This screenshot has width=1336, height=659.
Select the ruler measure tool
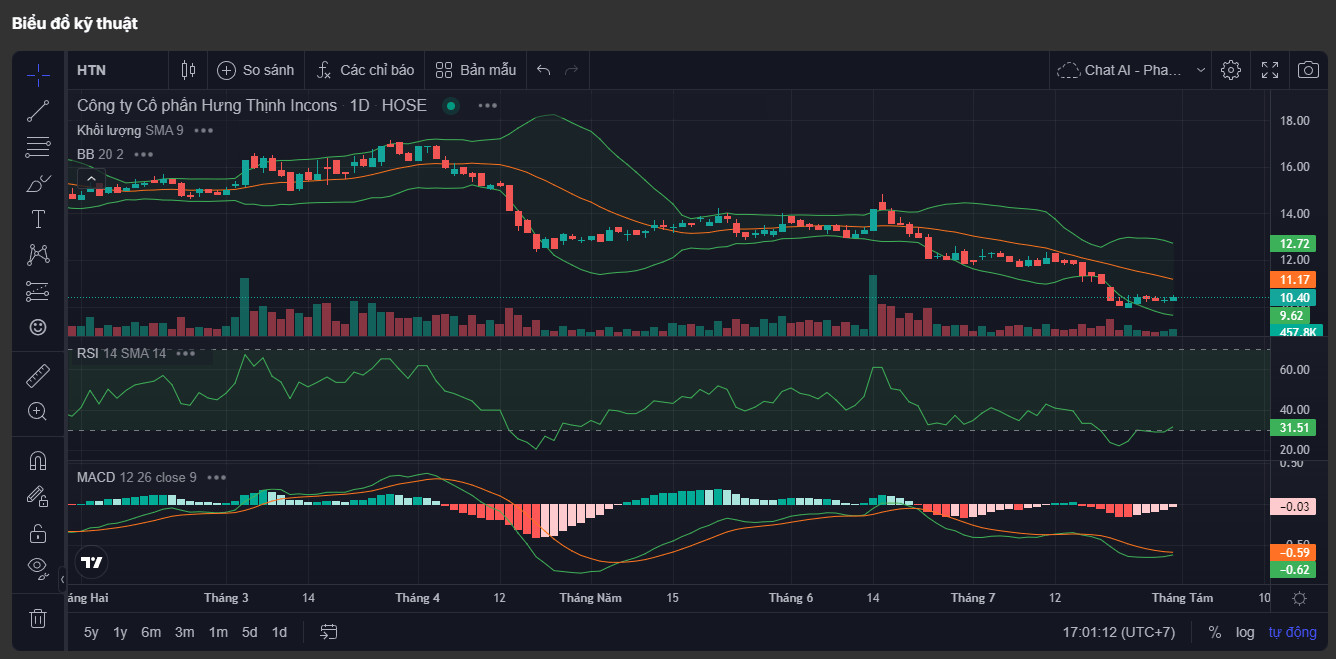click(38, 375)
